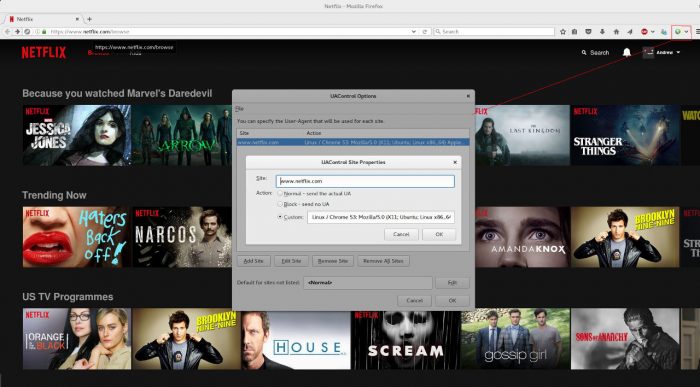Click the UAControl green toolbar icon

678,32
